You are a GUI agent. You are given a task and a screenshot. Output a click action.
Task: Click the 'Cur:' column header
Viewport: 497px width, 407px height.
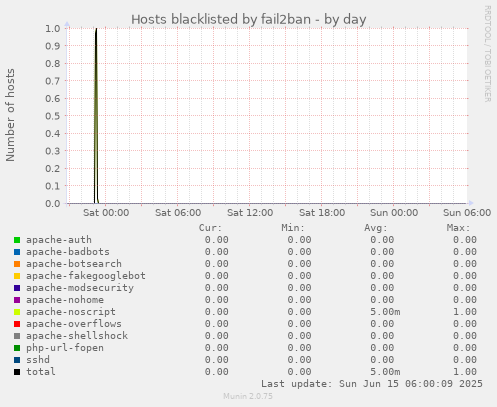tap(210, 228)
